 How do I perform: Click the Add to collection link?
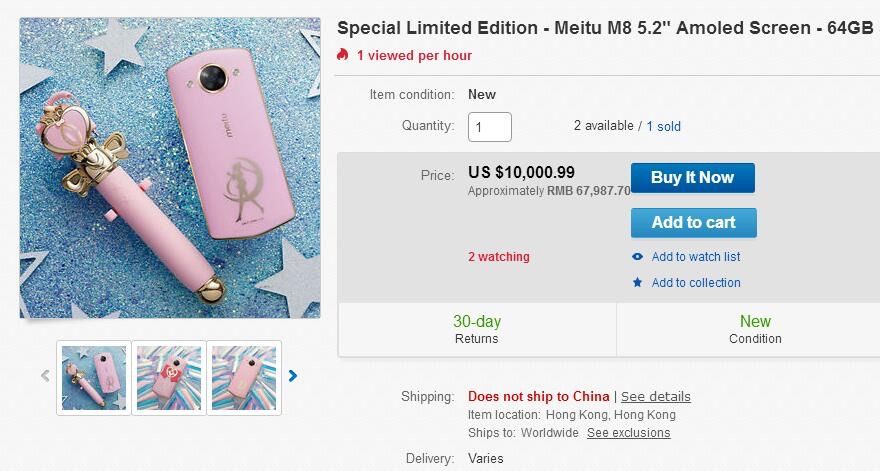pyautogui.click(x=696, y=283)
